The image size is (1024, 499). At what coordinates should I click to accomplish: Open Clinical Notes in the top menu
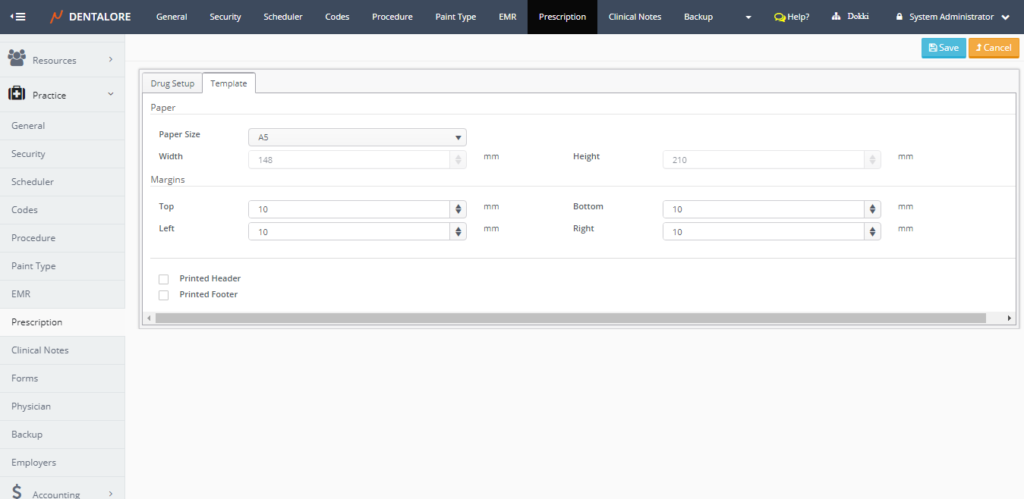pos(635,17)
